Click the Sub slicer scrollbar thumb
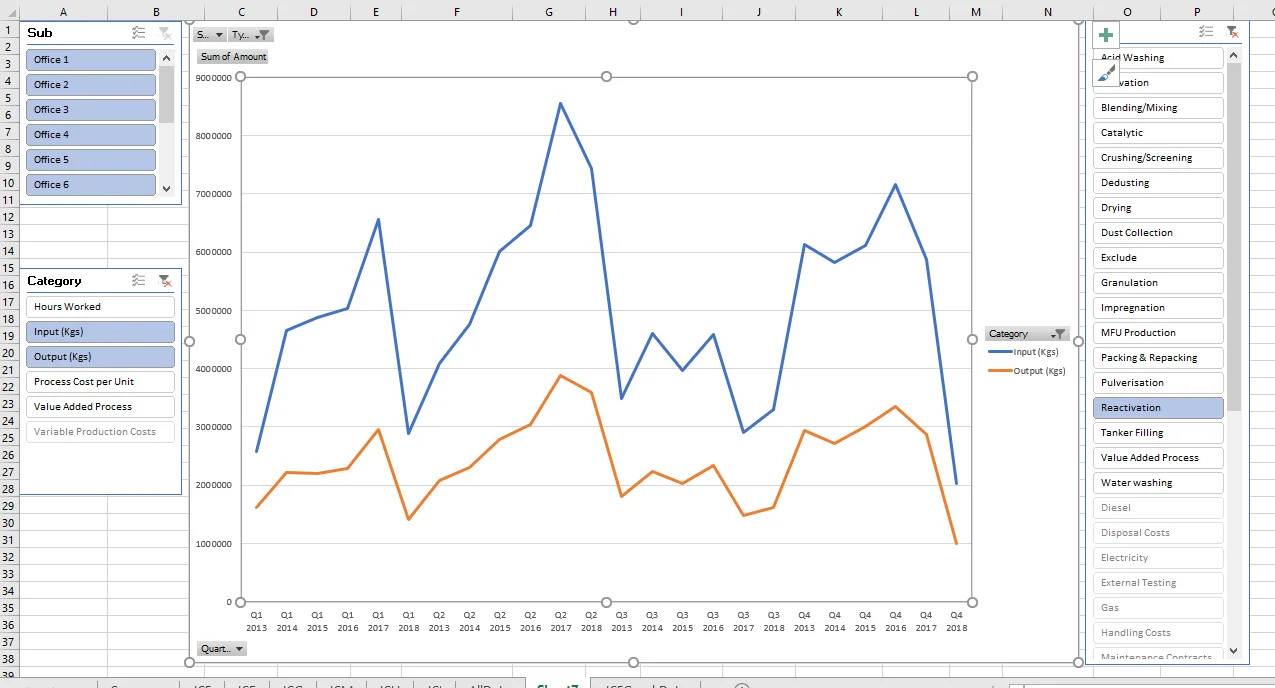The height and width of the screenshot is (688, 1275). pos(166,94)
